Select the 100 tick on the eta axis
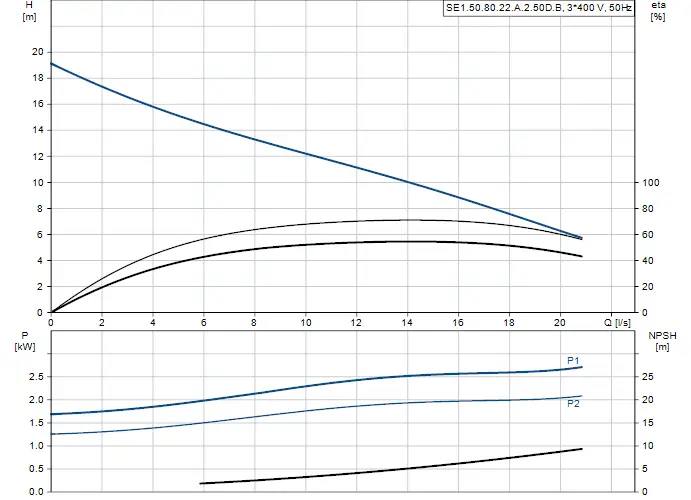The height and width of the screenshot is (500, 691). (650, 183)
